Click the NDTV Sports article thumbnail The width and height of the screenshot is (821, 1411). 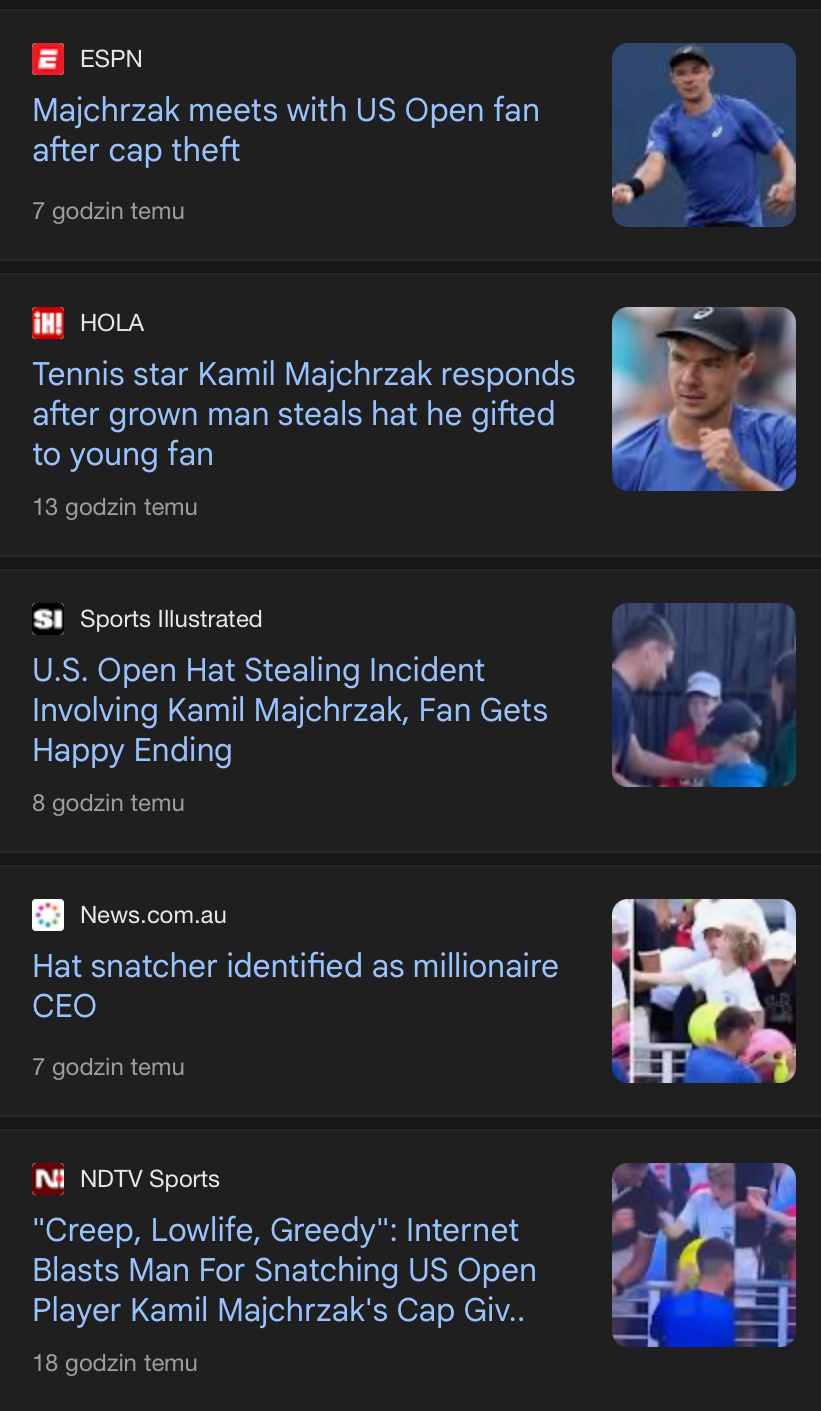(703, 1255)
